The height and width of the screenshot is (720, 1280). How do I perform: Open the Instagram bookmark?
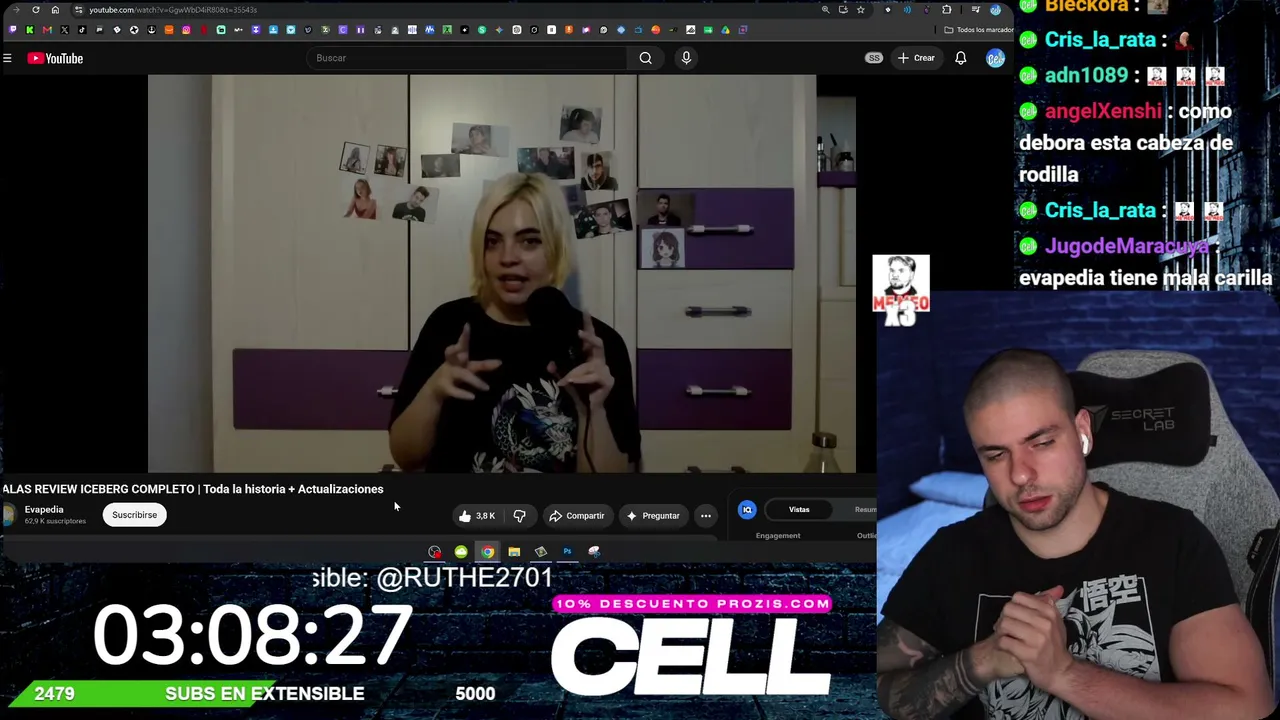(186, 30)
